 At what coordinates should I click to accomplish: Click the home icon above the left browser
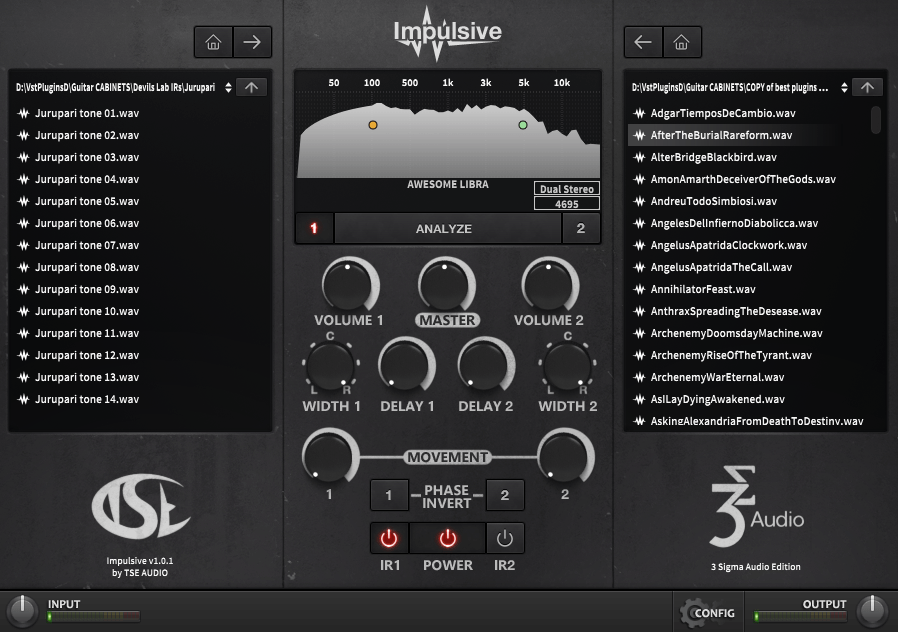(x=212, y=42)
